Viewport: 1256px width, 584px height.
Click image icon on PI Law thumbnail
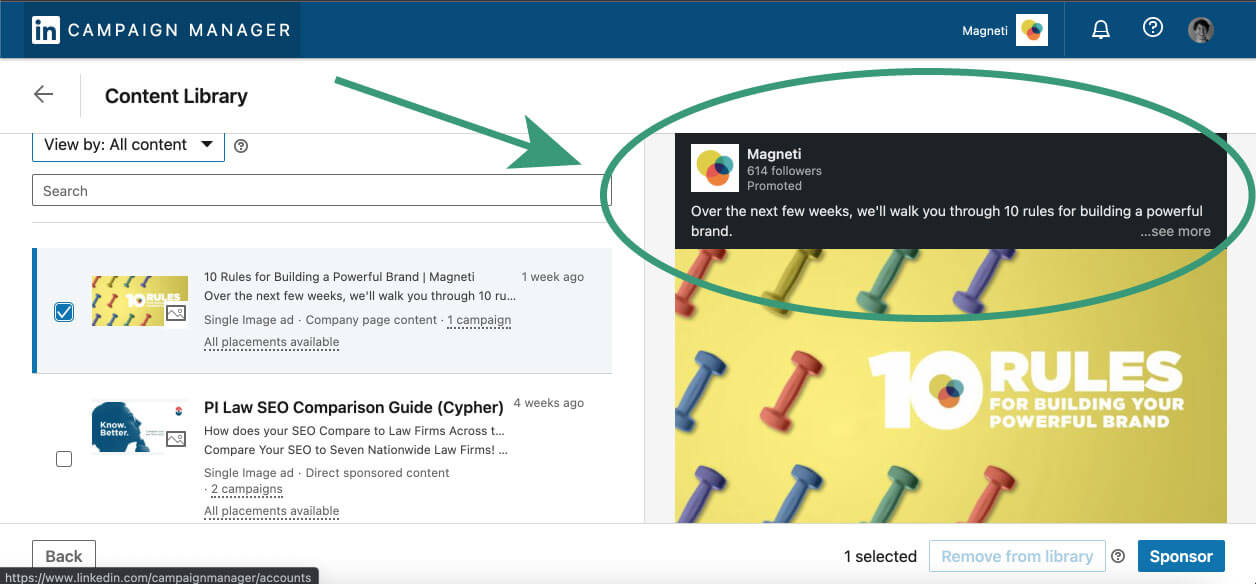point(176,438)
